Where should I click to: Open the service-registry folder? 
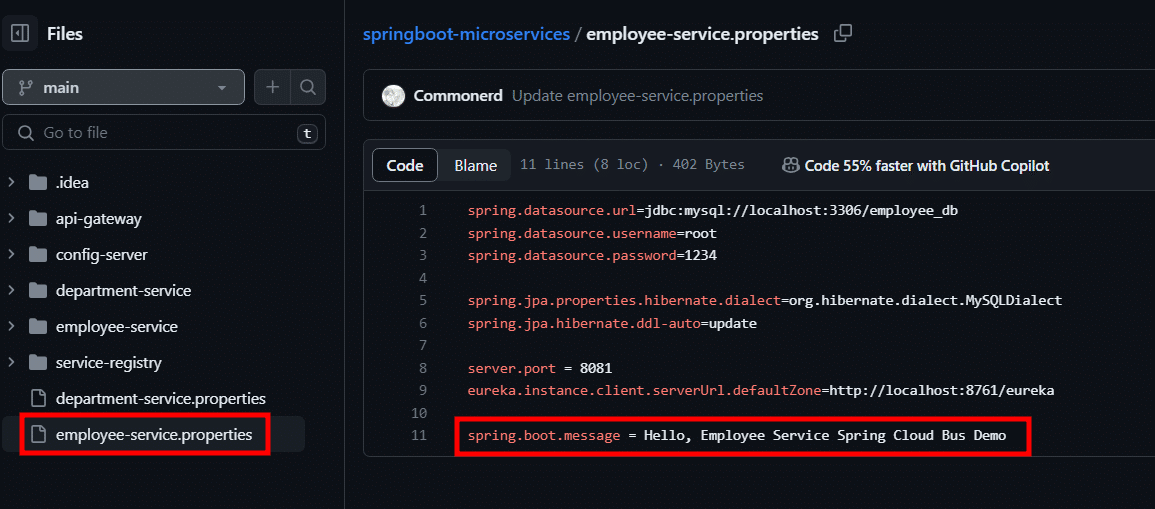(x=109, y=363)
